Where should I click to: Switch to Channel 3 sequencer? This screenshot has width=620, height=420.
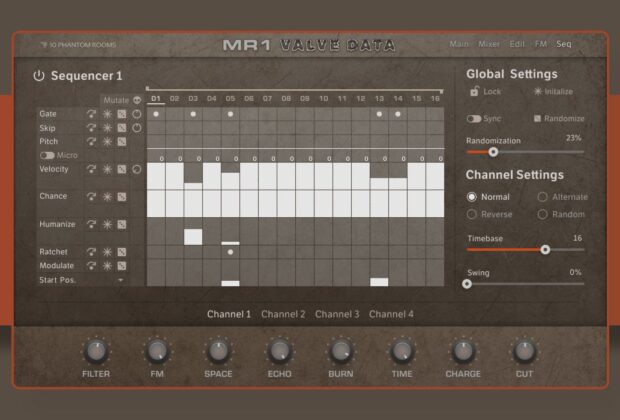(x=337, y=314)
